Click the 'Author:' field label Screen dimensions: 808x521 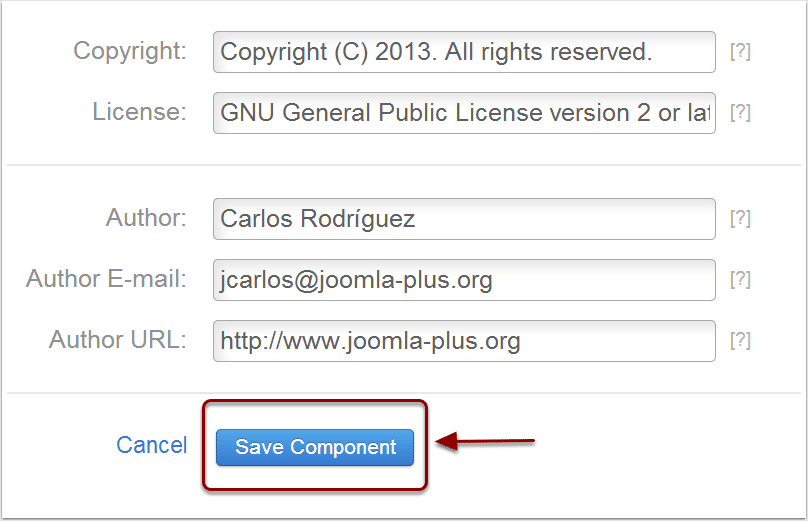pos(146,218)
